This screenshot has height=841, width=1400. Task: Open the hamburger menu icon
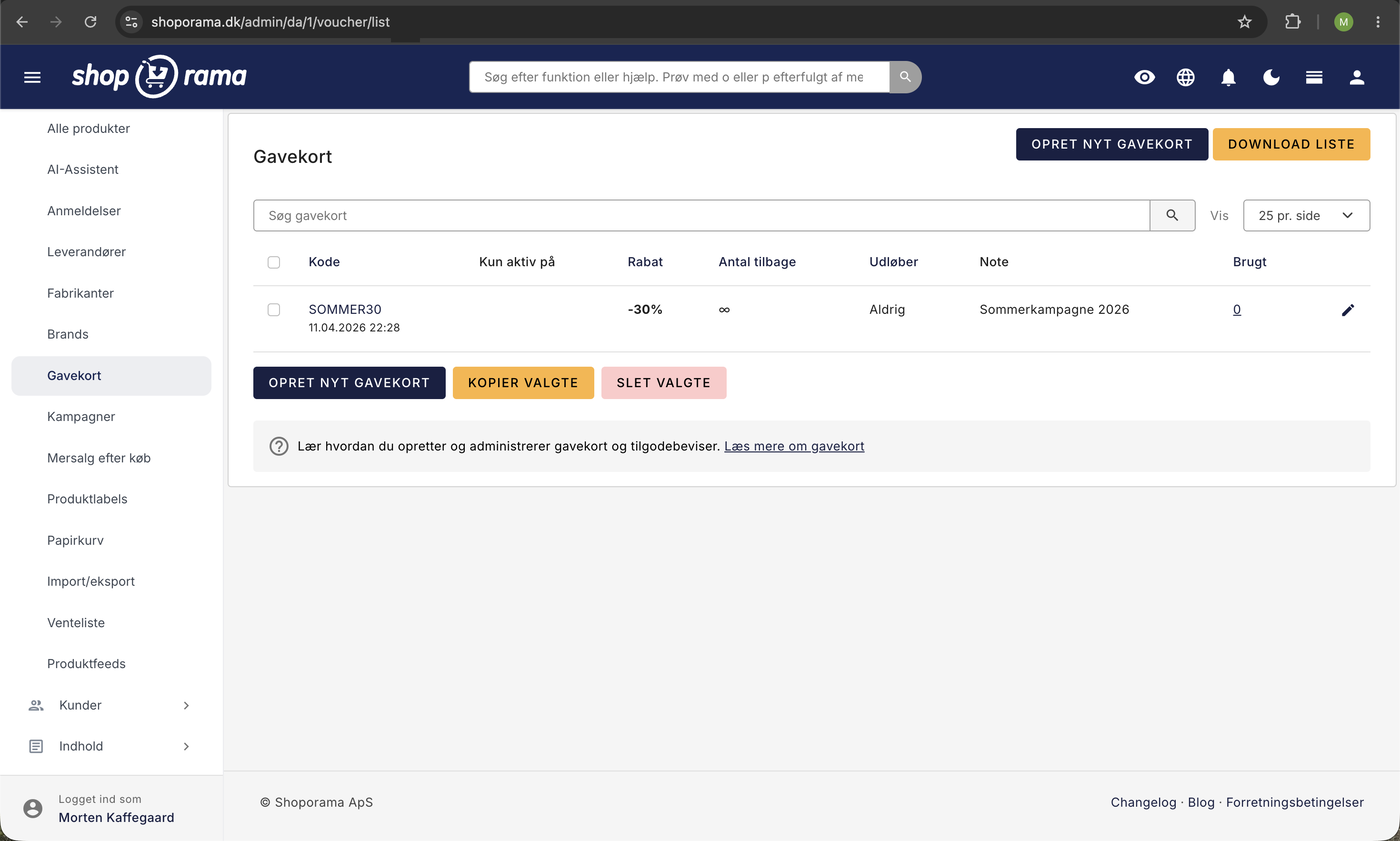click(32, 77)
